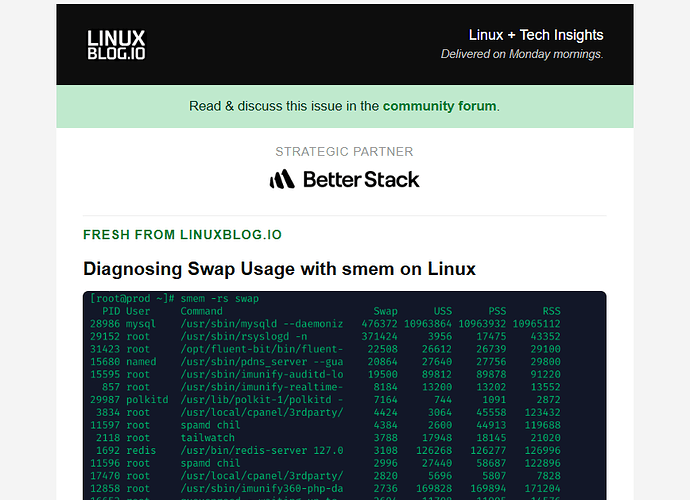Click the LINUX BLOG.IO logo

(116, 44)
